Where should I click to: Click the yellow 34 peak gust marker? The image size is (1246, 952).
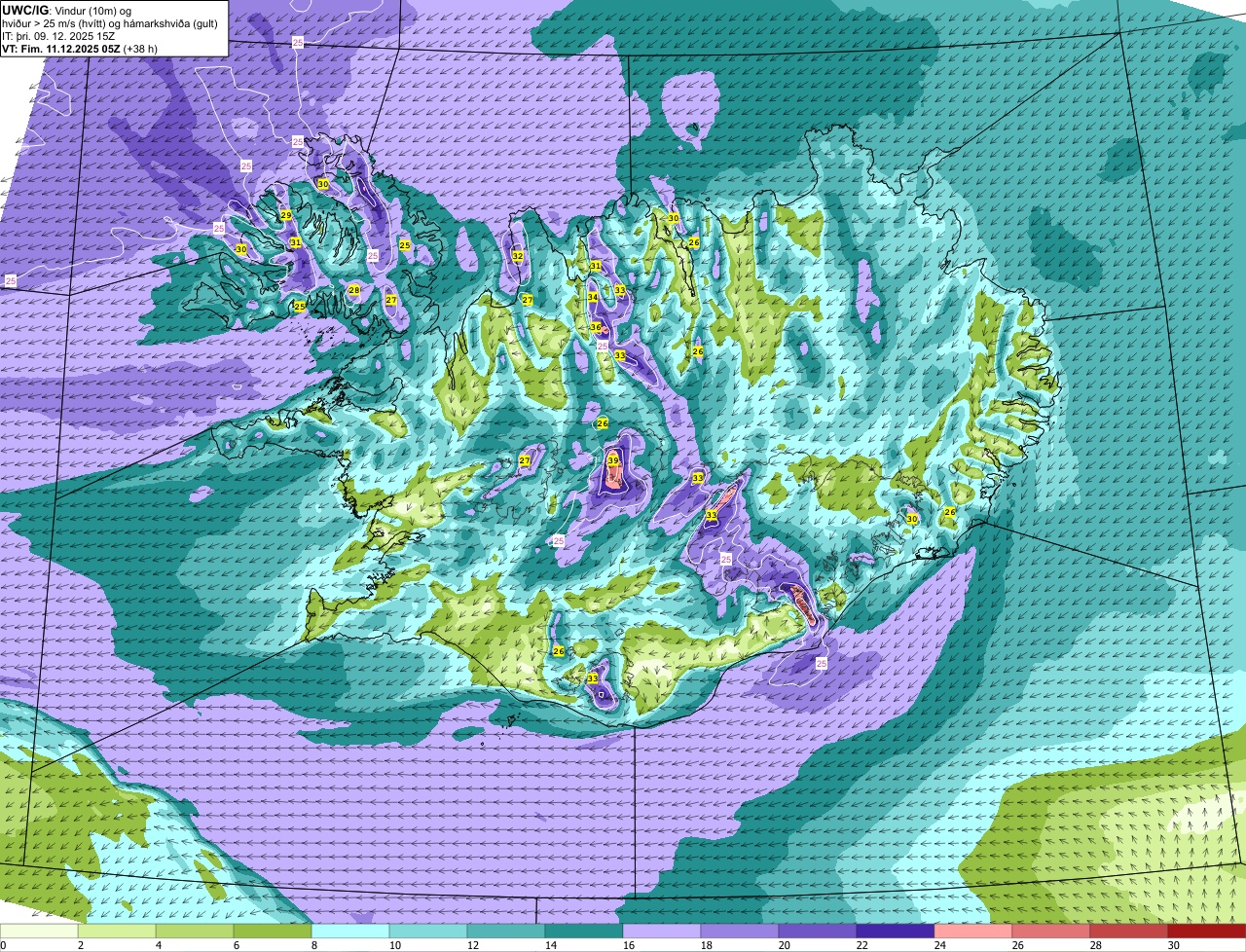click(592, 297)
